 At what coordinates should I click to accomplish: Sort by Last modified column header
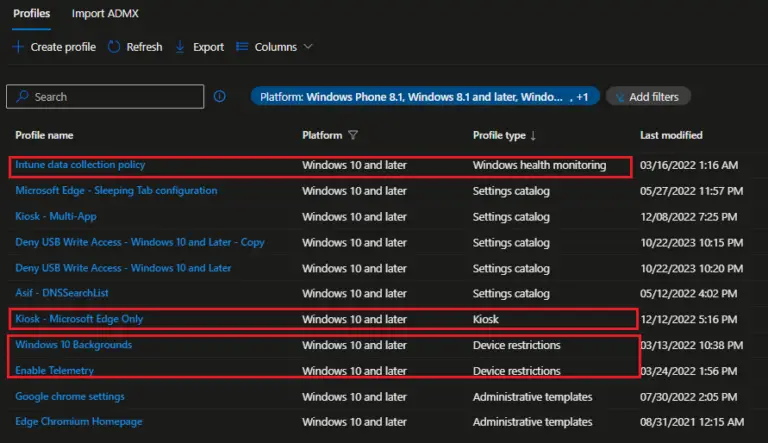(x=671, y=135)
